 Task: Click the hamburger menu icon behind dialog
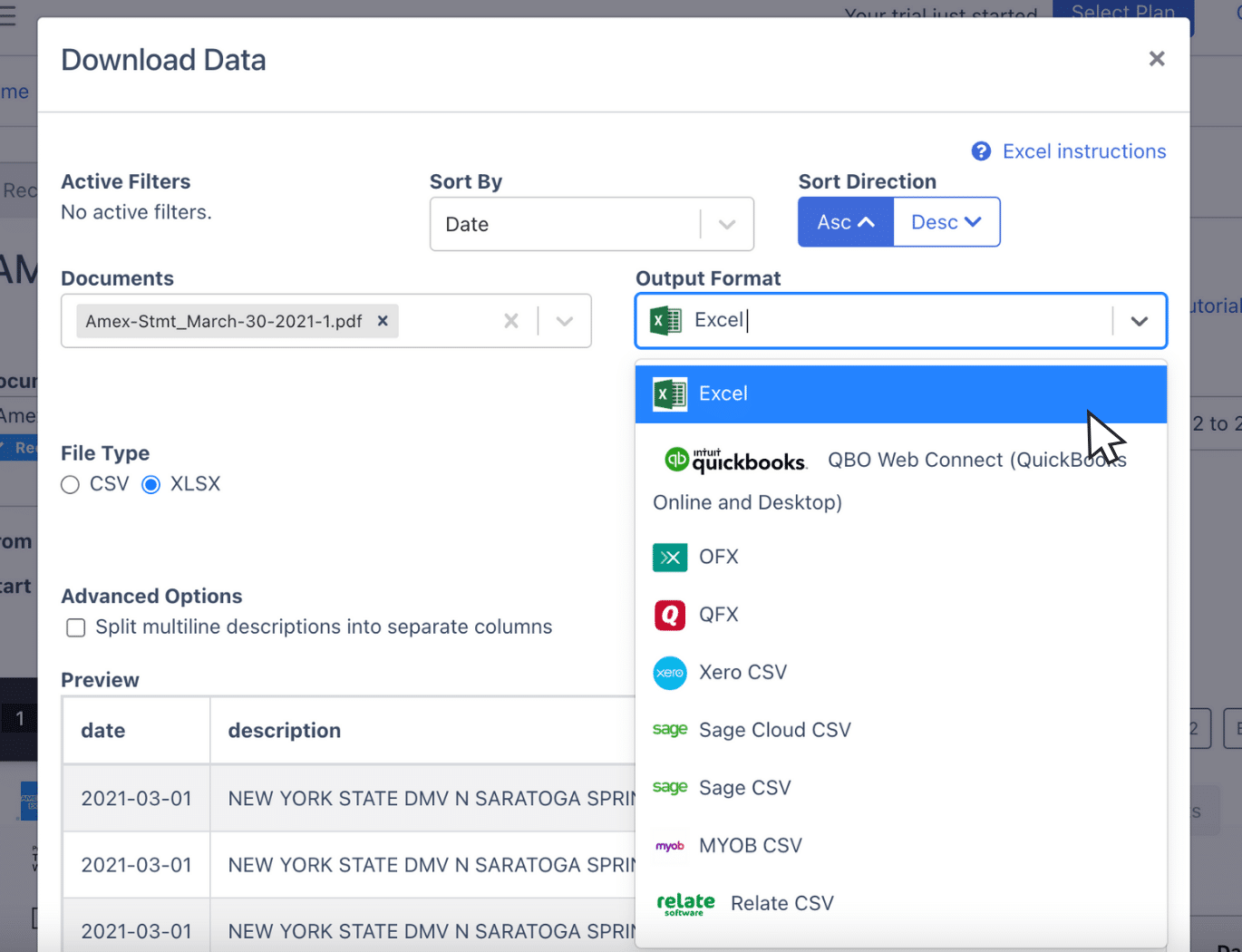coord(8,15)
